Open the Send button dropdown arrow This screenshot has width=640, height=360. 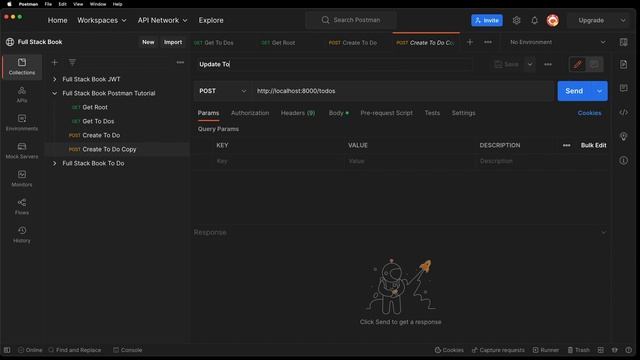tap(599, 91)
